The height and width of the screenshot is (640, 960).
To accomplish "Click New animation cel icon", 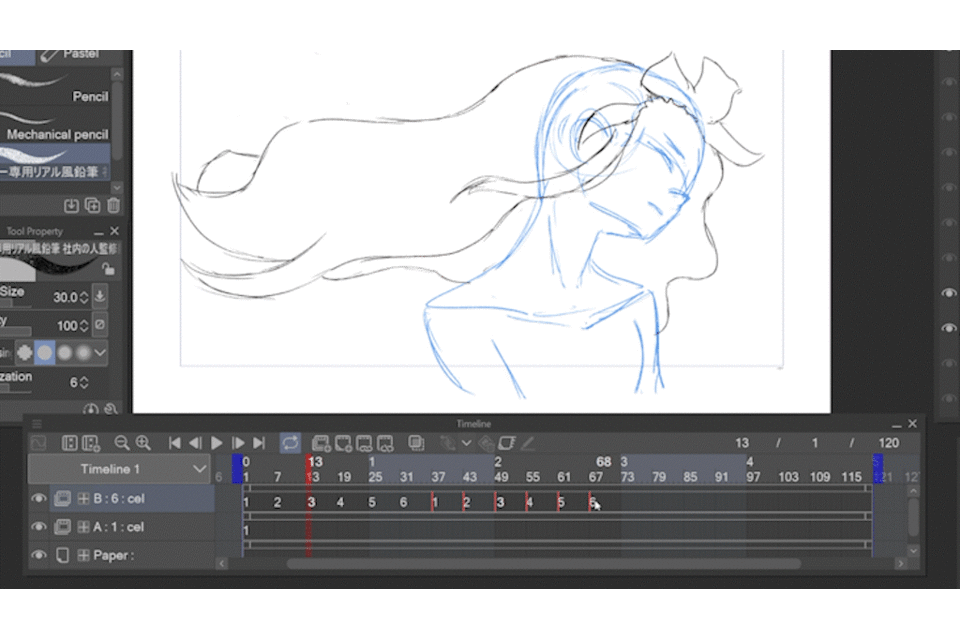I will pyautogui.click(x=343, y=443).
